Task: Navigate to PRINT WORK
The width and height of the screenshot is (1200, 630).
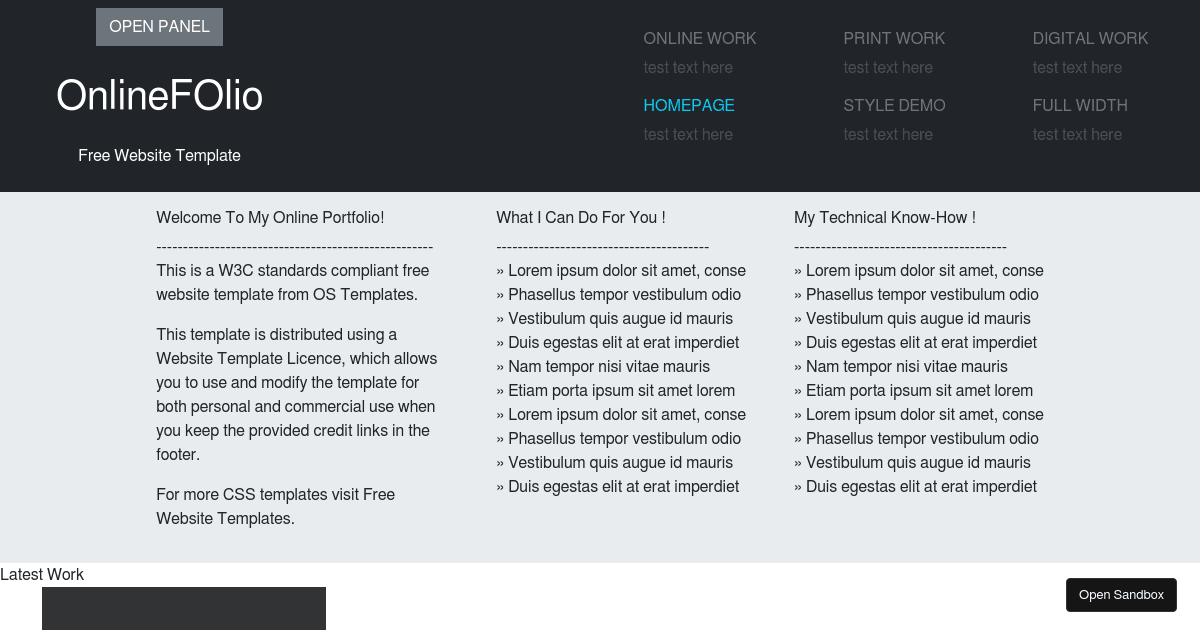Action: [894, 38]
